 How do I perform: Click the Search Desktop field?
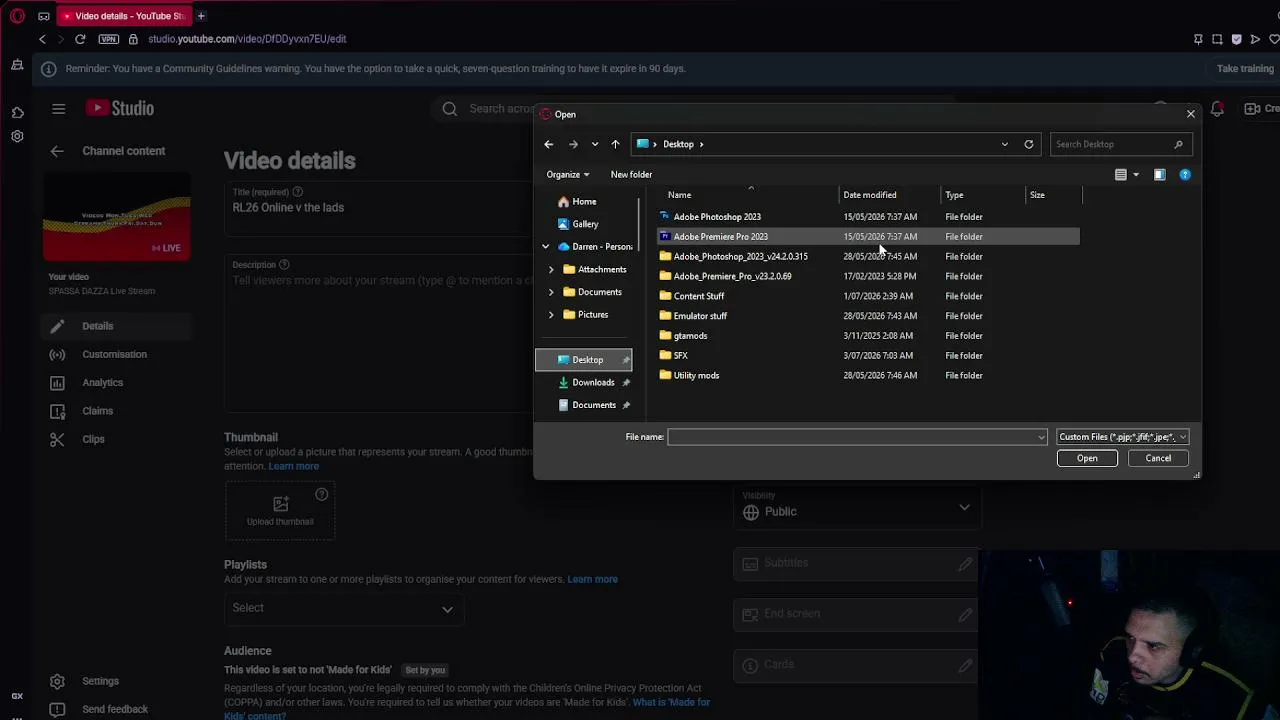[x=1120, y=144]
